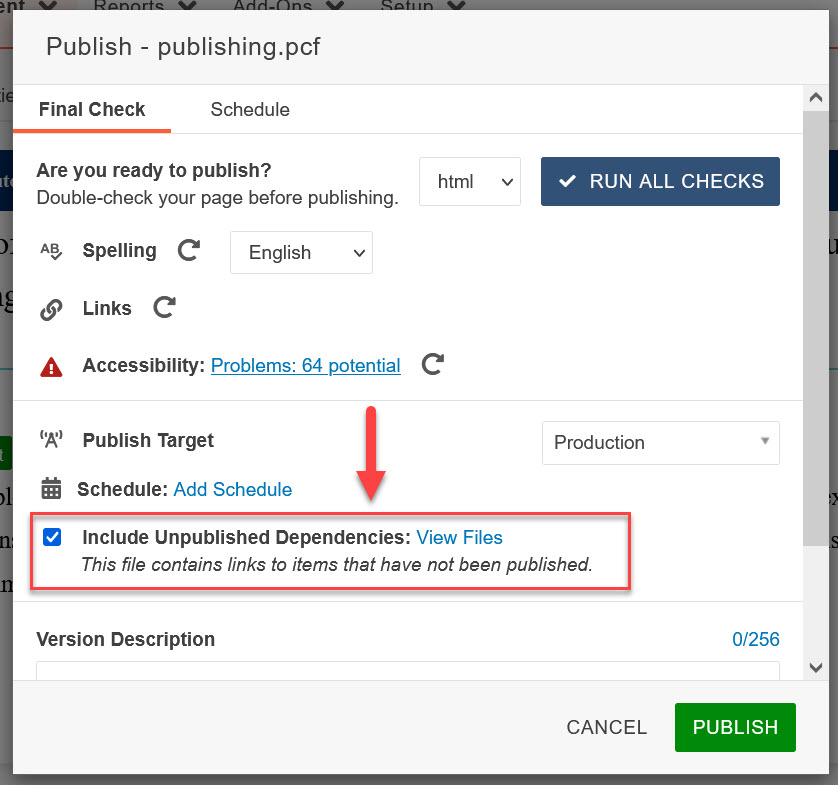Expand the Production publish target dropdown
The width and height of the screenshot is (838, 785).
click(660, 442)
